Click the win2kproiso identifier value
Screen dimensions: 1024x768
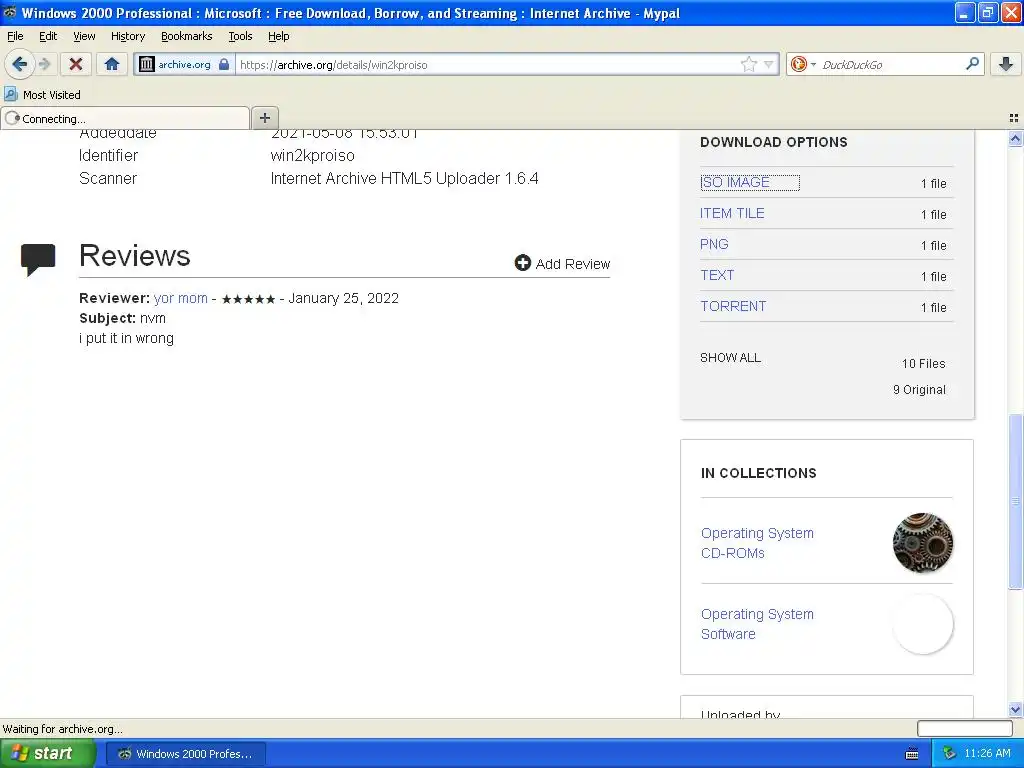(x=312, y=155)
